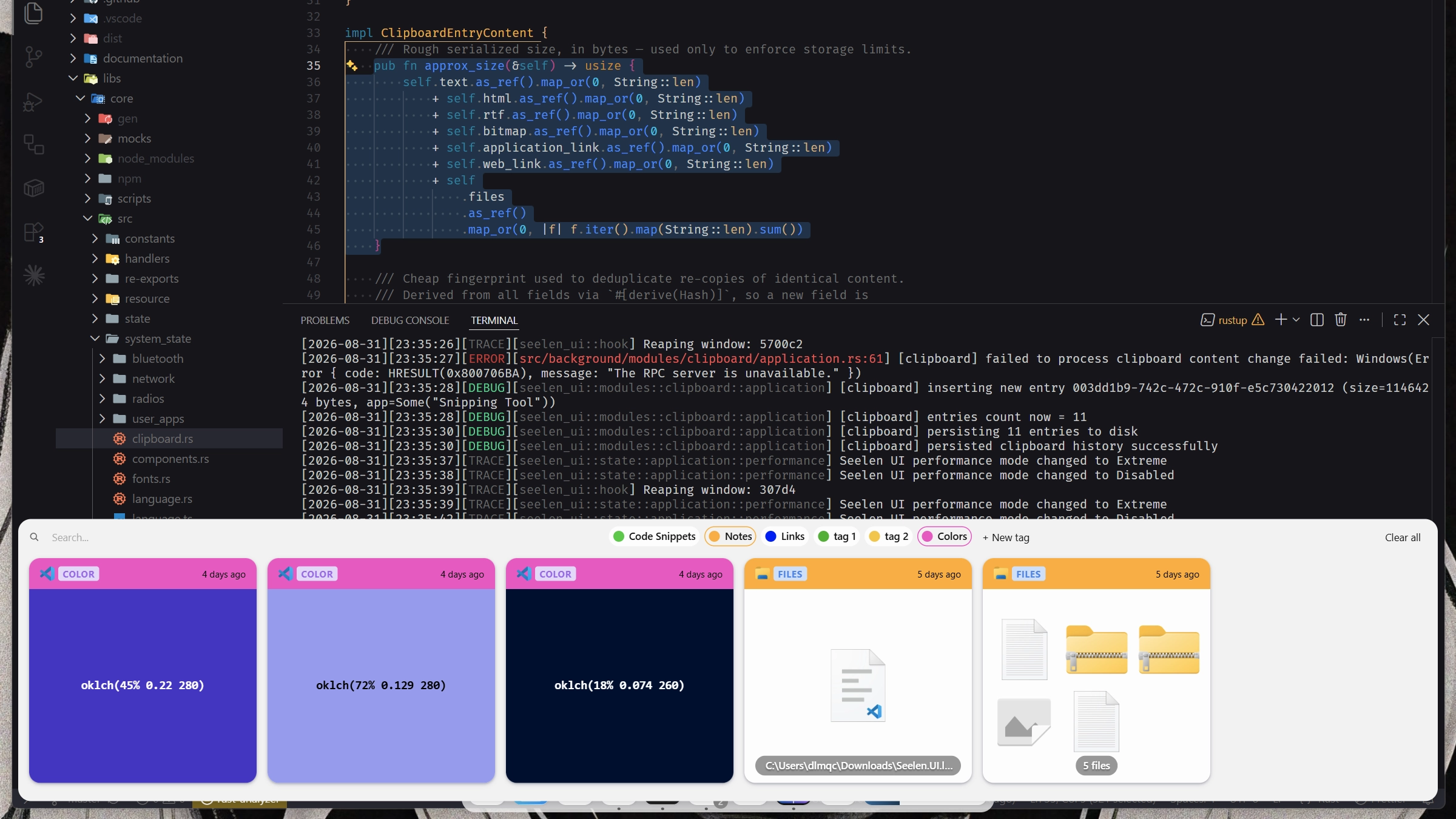
Task: Create a new terminal with plus icon
Action: [1280, 320]
